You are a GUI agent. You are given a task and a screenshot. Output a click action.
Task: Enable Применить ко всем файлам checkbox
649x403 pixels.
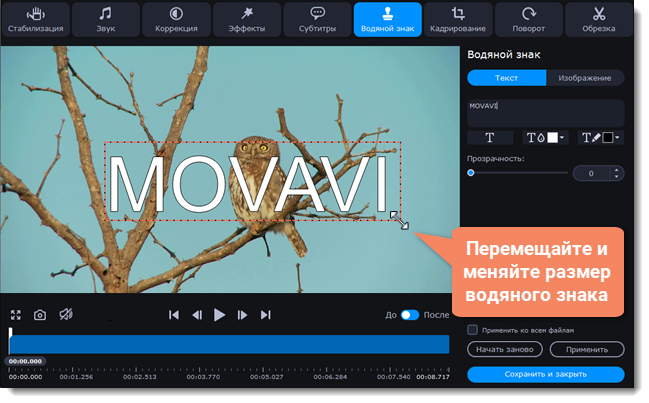[472, 329]
